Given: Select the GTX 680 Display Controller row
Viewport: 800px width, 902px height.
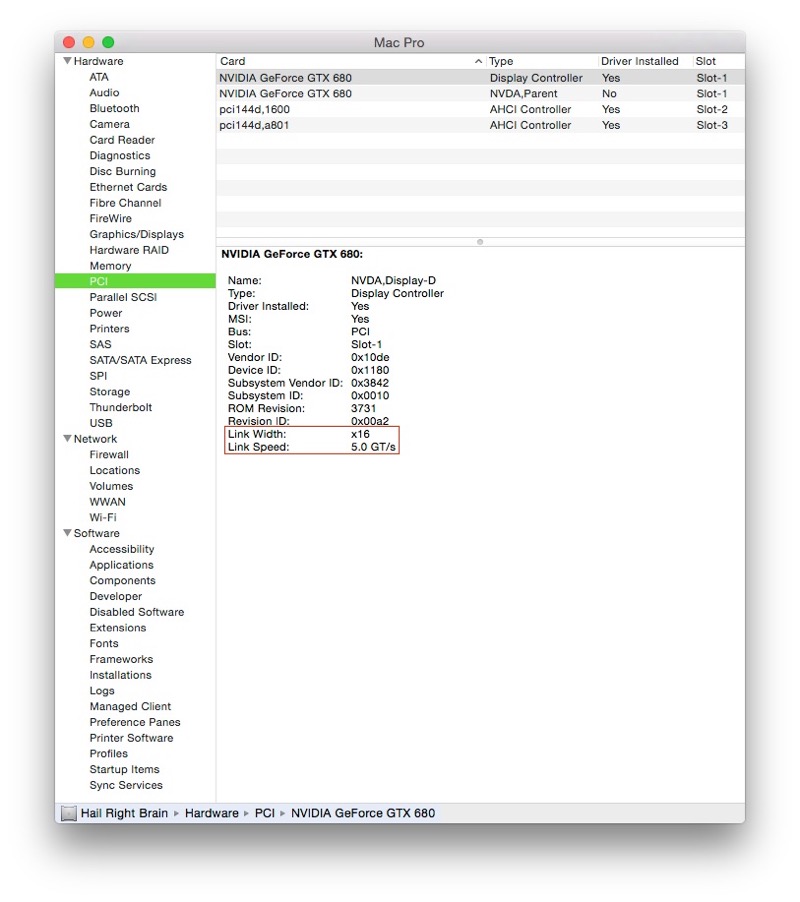Looking at the screenshot, I should coord(480,78).
